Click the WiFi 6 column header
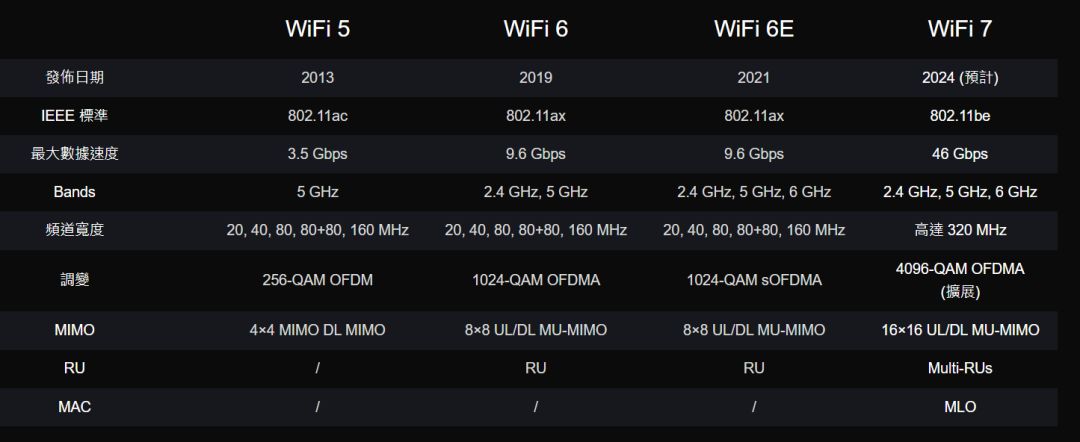This screenshot has height=442, width=1080. tap(536, 29)
